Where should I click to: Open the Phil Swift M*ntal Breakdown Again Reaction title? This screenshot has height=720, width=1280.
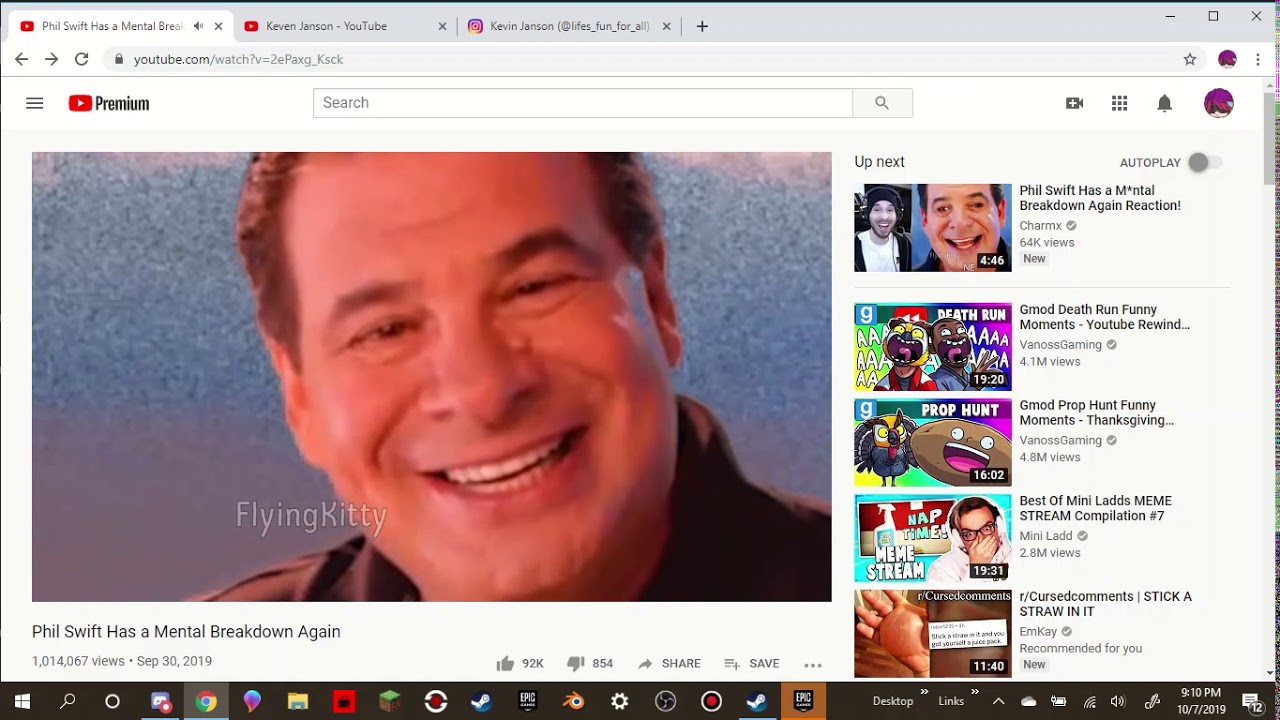click(1100, 198)
